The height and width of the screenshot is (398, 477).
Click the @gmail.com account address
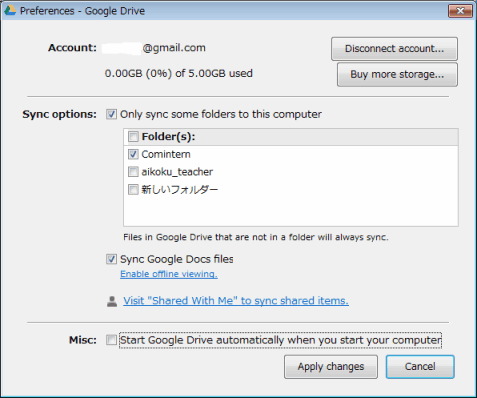coord(154,48)
